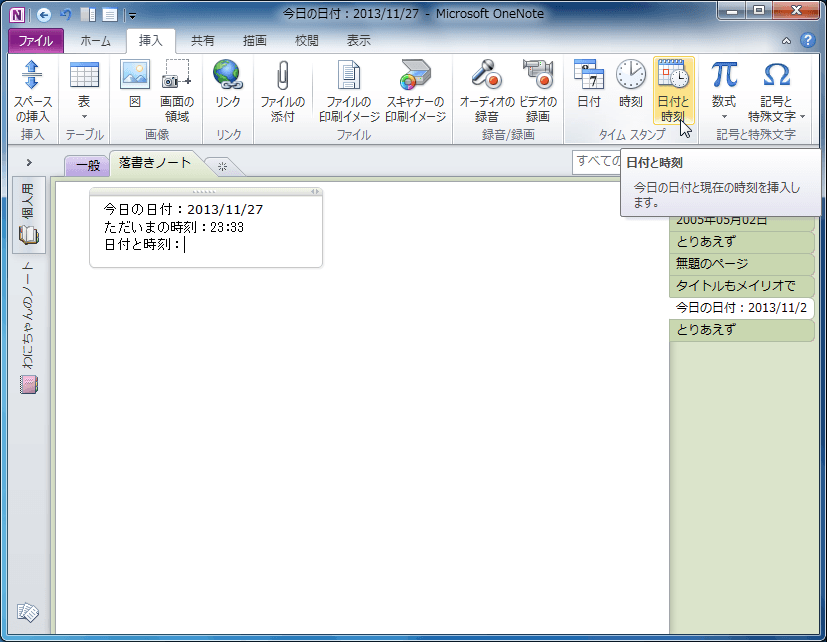Open Customize Quick Access Toolbar dropdown

(x=132, y=16)
